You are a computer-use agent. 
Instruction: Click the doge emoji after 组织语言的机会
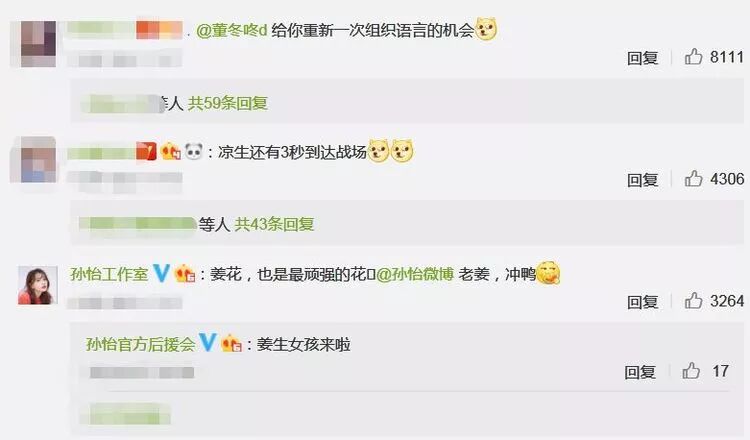pyautogui.click(x=486, y=29)
